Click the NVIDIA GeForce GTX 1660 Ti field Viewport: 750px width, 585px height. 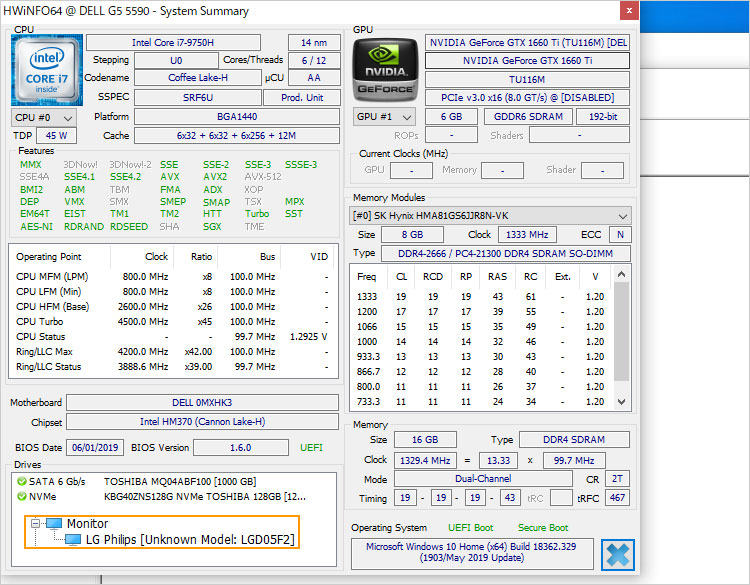(x=526, y=60)
